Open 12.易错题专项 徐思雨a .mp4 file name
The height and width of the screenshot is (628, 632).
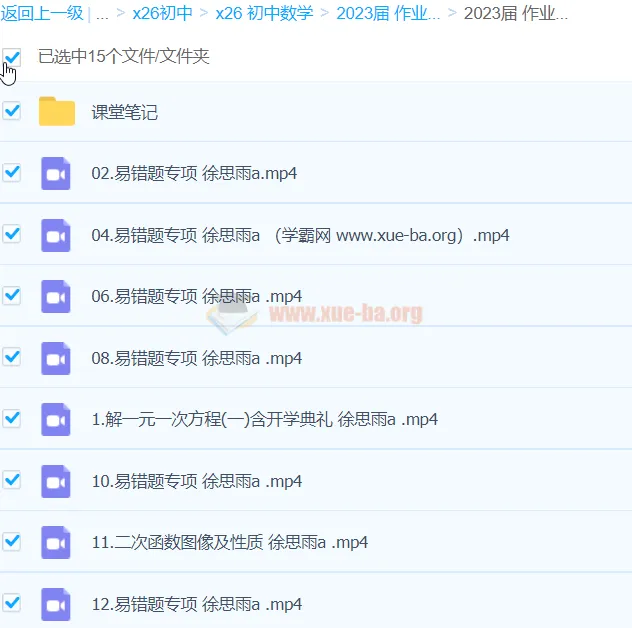(x=196, y=604)
